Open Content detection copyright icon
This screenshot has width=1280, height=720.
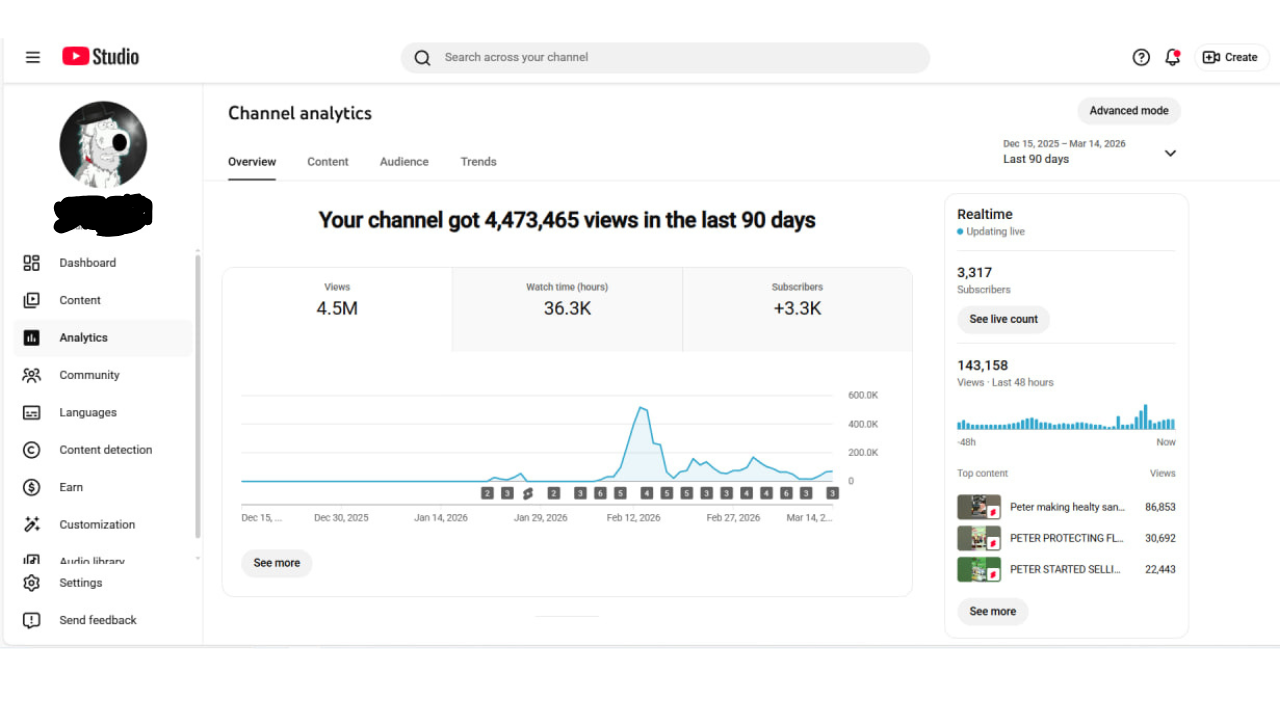point(32,450)
